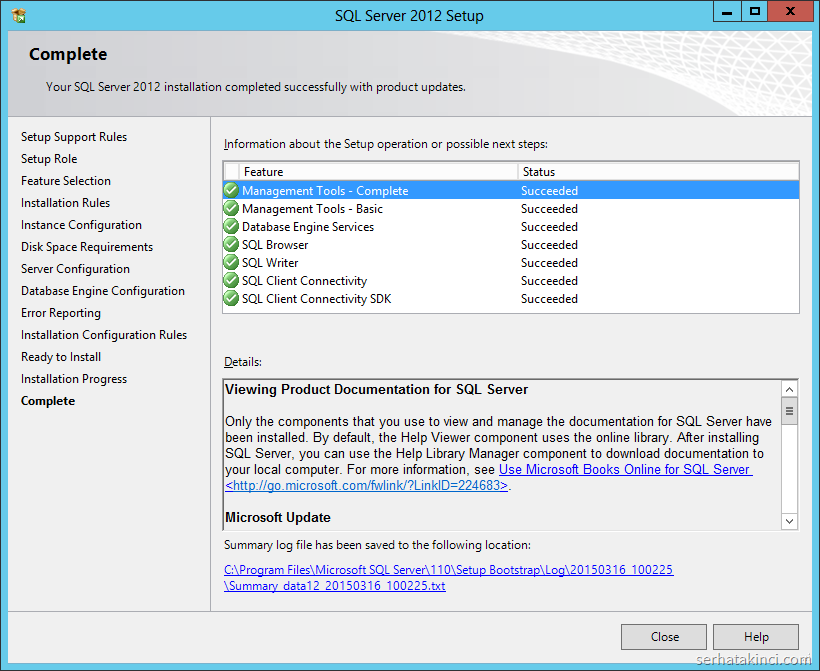Click the Installation Rules step

pos(65,202)
